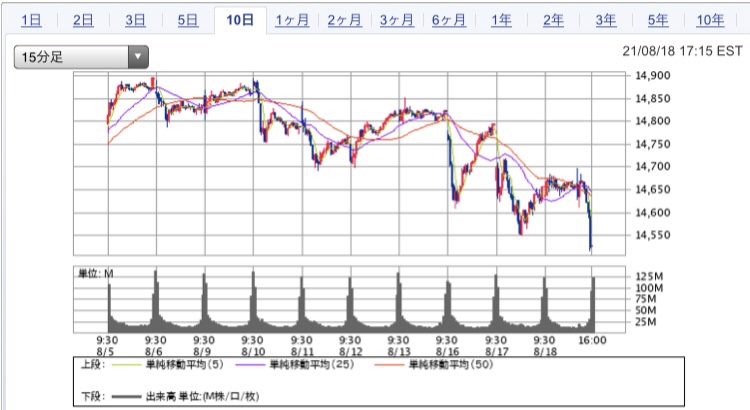
Task: Click the 下段: legend label
Action: tap(93, 397)
